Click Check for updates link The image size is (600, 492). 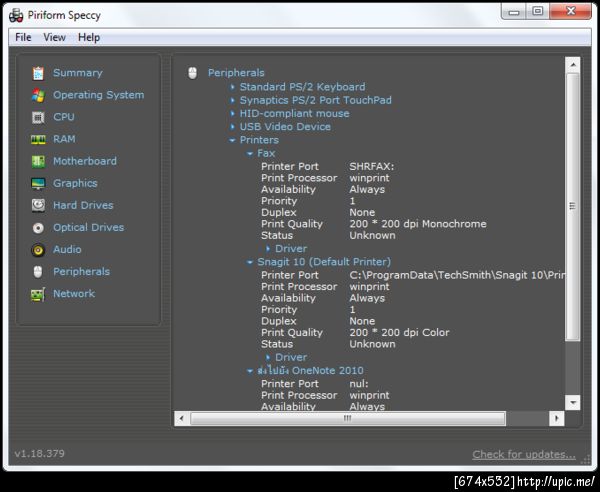(524, 455)
